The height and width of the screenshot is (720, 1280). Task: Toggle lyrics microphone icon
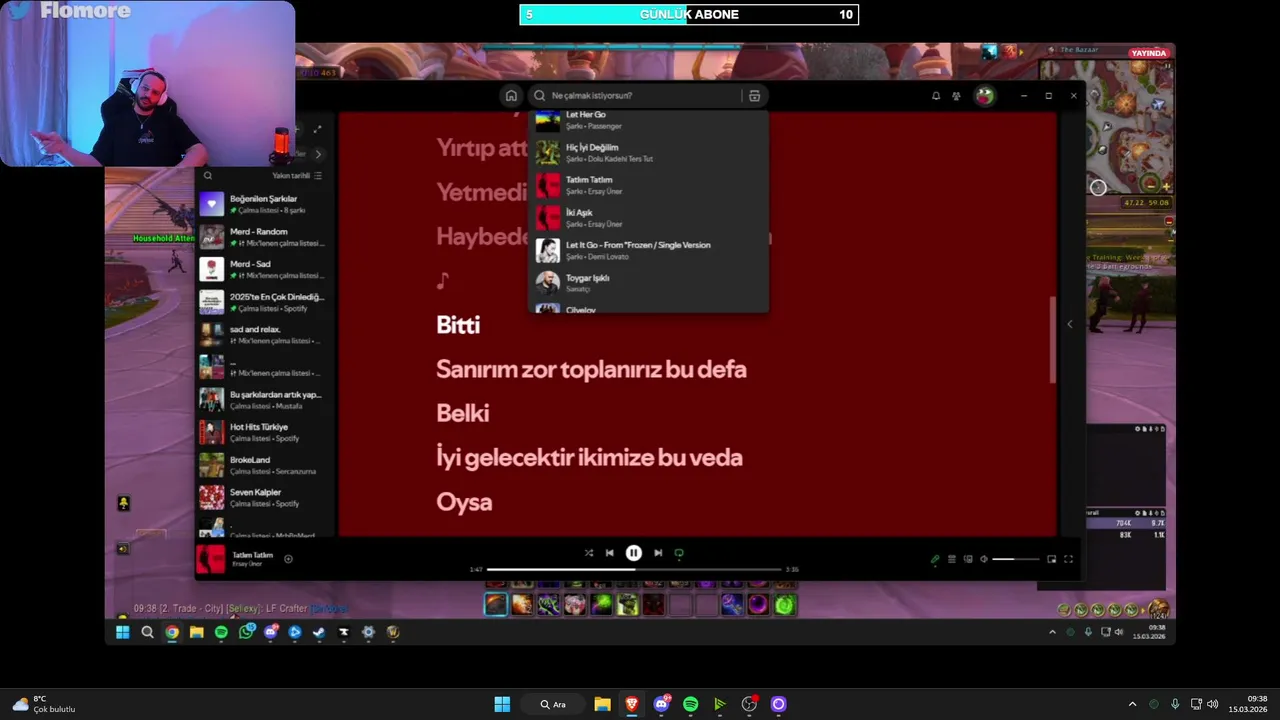coord(935,560)
